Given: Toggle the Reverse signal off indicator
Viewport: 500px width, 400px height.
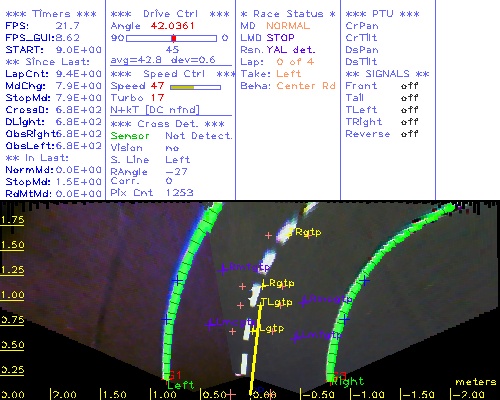Looking at the screenshot, I should (x=409, y=134).
